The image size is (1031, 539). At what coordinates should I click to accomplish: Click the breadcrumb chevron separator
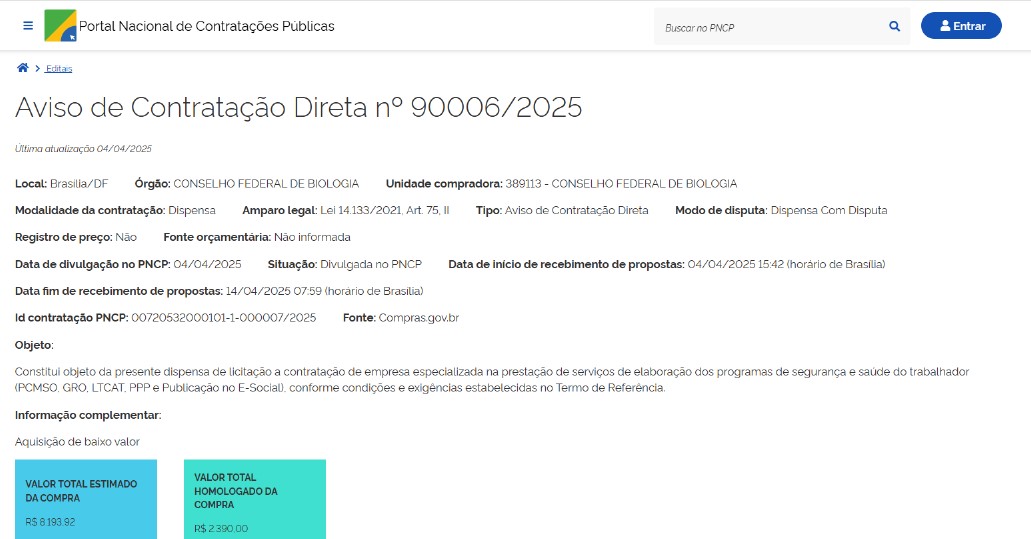tap(37, 68)
